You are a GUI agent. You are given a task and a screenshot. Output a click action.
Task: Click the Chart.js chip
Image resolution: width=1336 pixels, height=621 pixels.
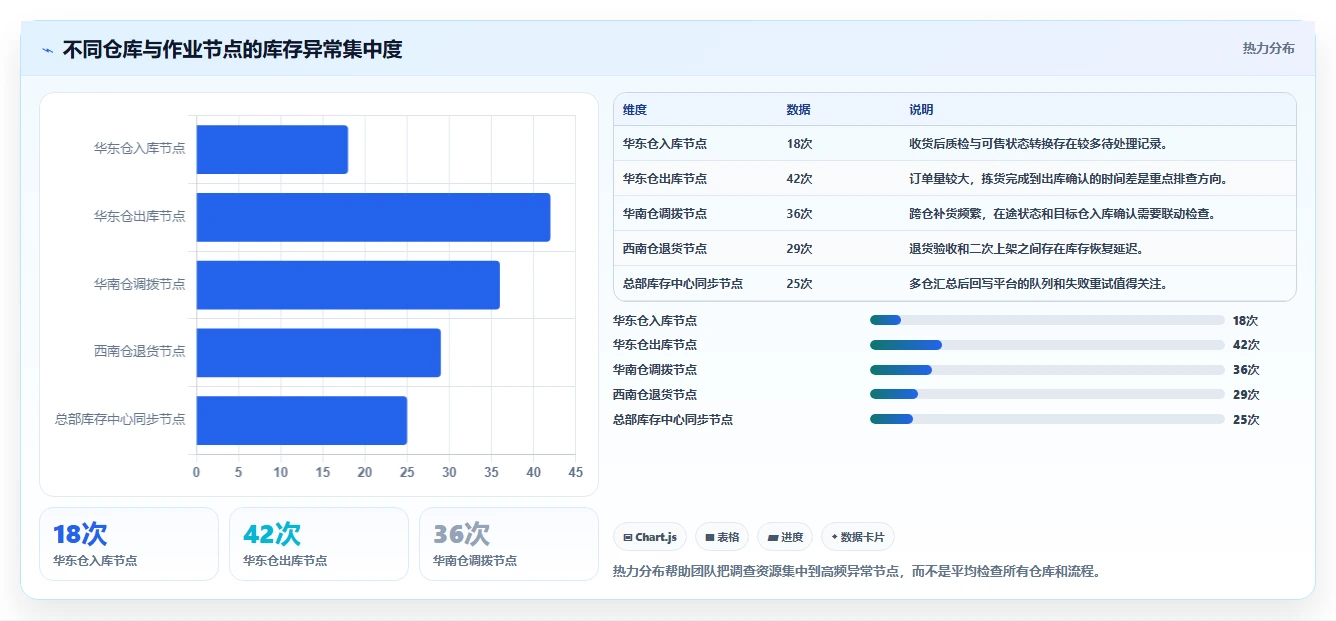(650, 537)
